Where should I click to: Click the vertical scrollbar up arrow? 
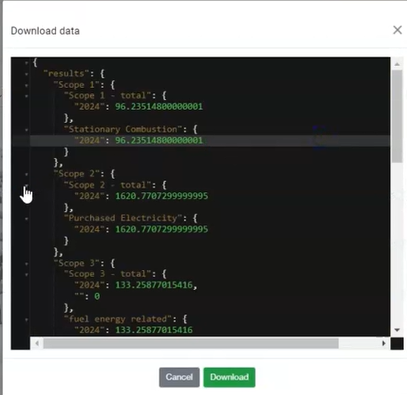(397, 64)
